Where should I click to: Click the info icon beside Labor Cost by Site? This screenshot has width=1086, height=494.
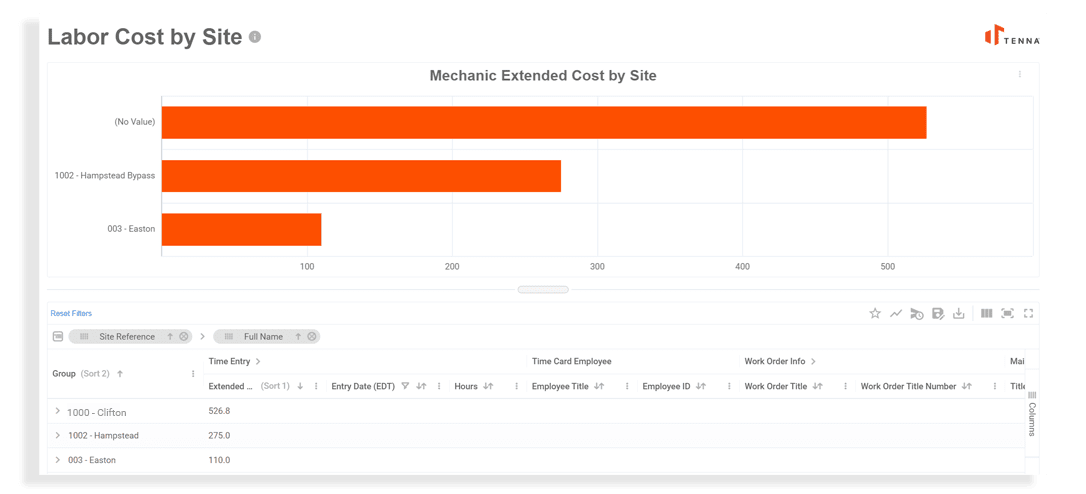point(255,37)
